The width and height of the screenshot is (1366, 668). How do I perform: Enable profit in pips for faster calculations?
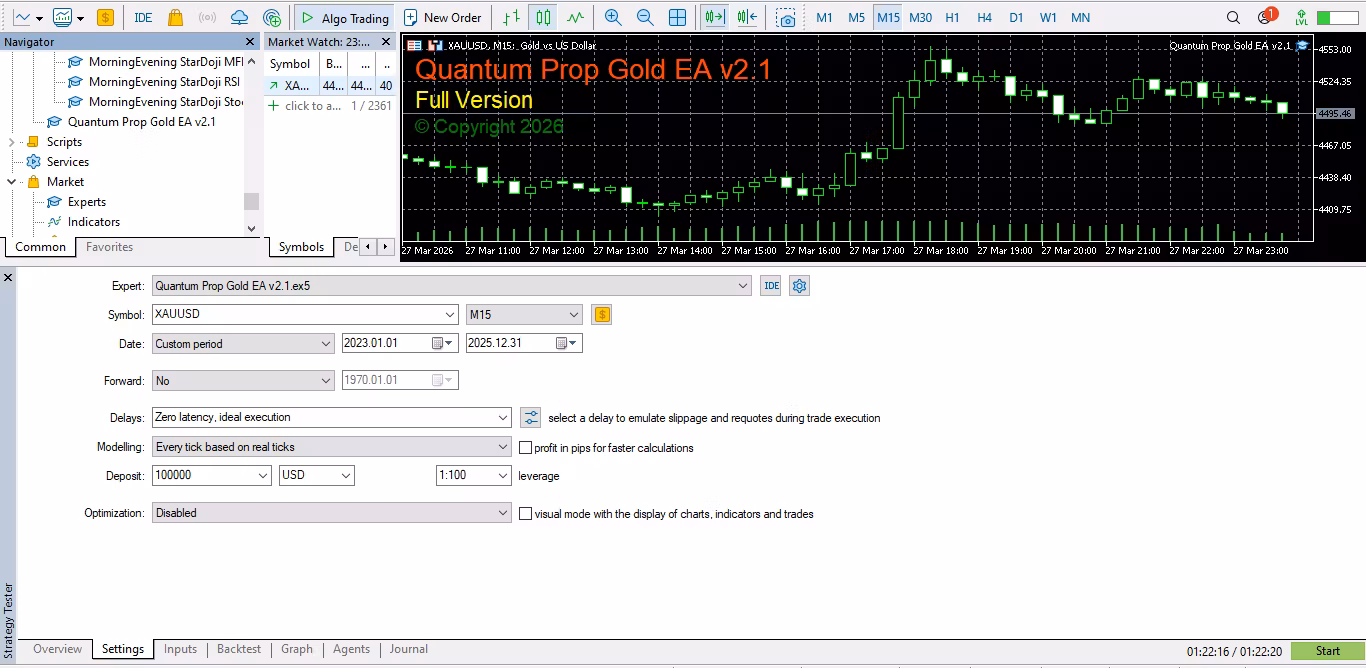point(526,448)
